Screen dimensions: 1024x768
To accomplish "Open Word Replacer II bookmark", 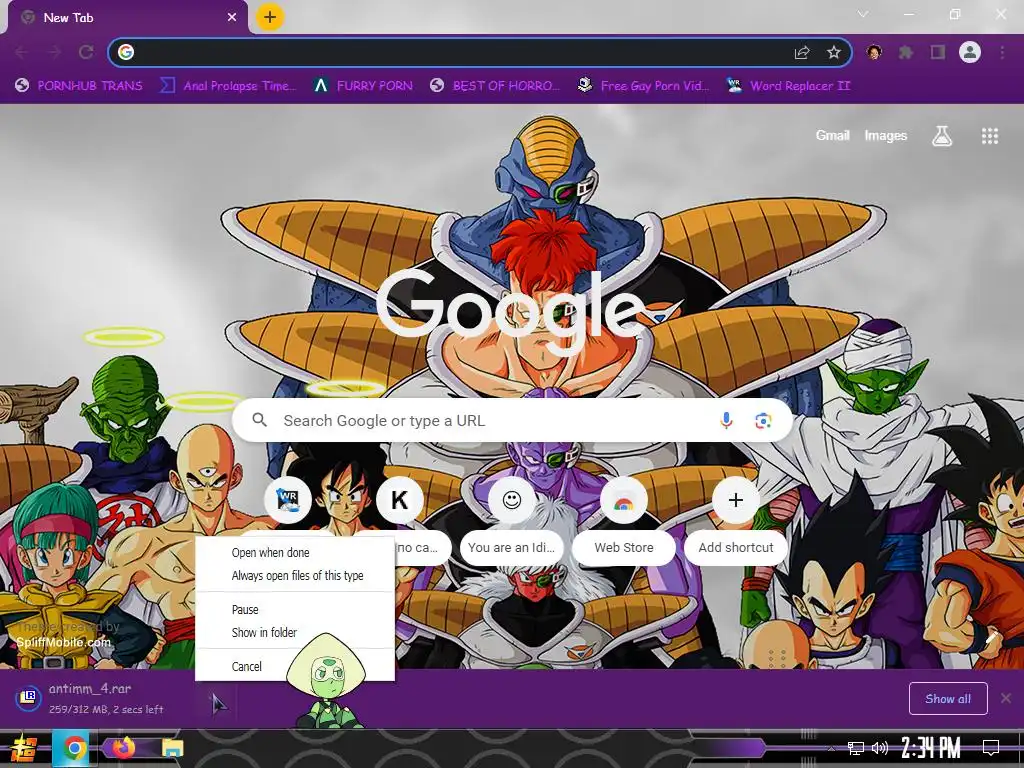I will click(788, 86).
